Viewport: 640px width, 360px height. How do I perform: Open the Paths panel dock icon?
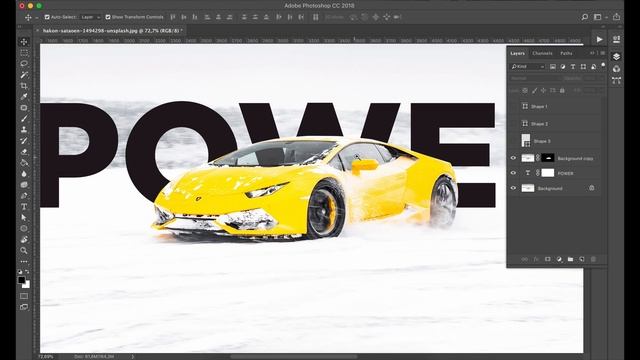coord(616,80)
